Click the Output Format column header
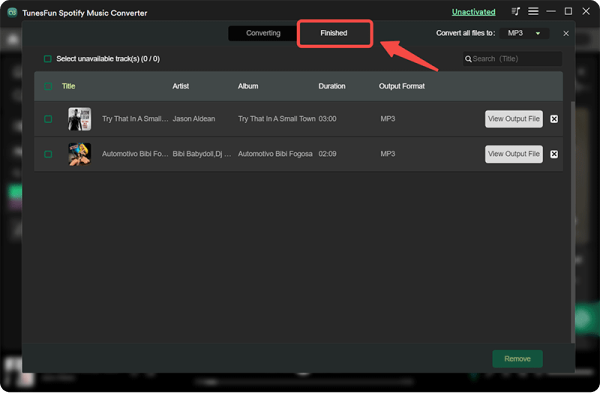This screenshot has width=600, height=393. (402, 86)
